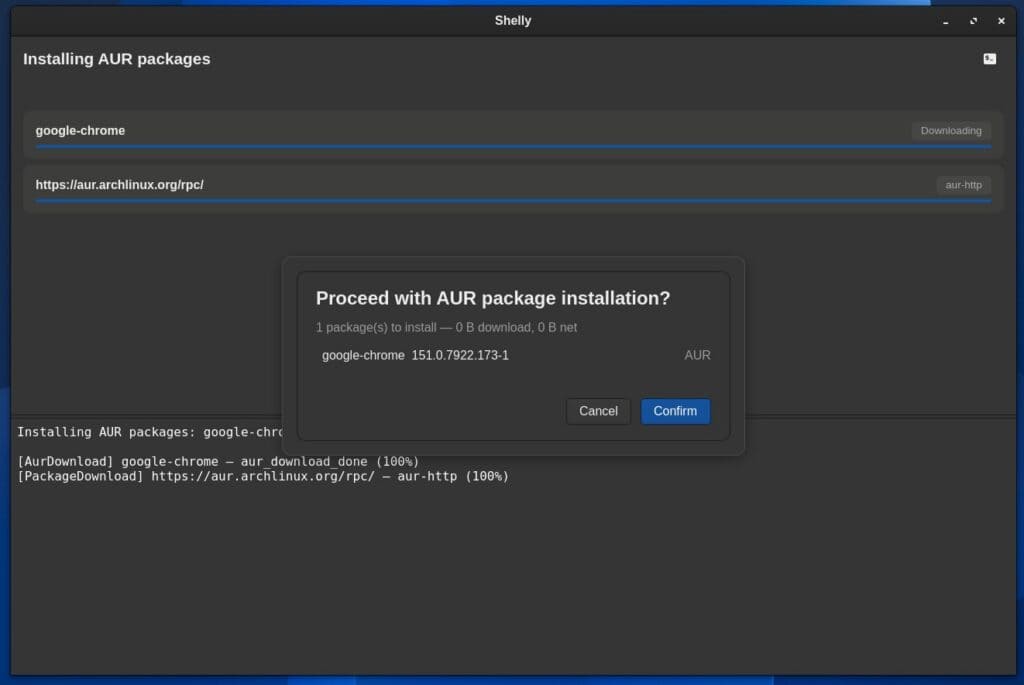Click the google-chrome download progress bar
This screenshot has width=1024, height=685.
(x=513, y=147)
